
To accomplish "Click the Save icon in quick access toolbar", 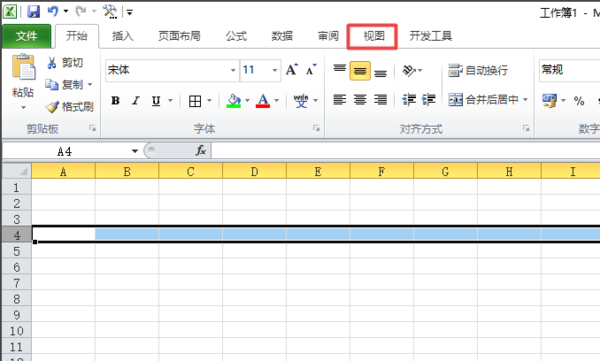I will click(x=33, y=11).
